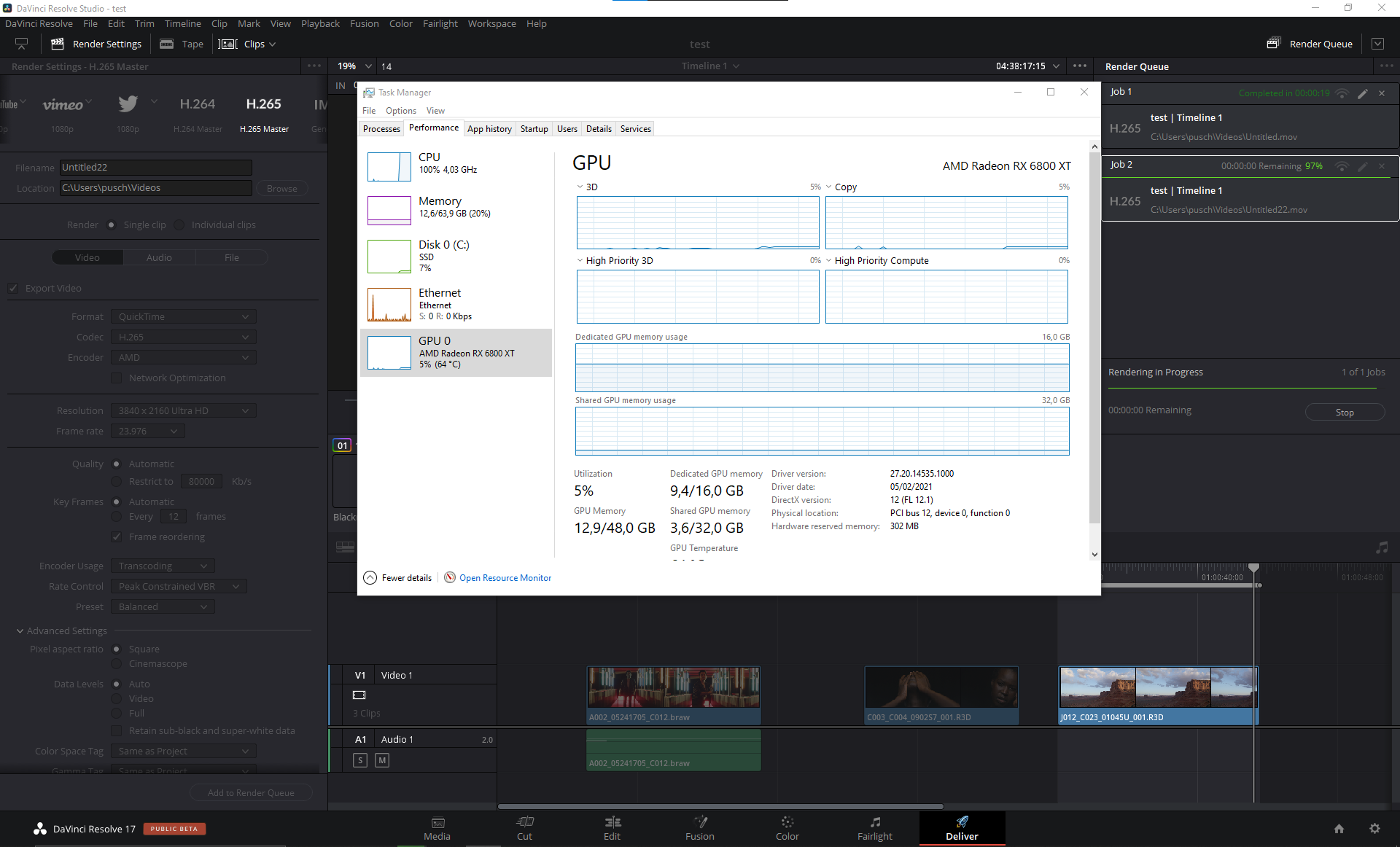Open the Fairlight page
The width and height of the screenshot is (1400, 847).
(875, 829)
